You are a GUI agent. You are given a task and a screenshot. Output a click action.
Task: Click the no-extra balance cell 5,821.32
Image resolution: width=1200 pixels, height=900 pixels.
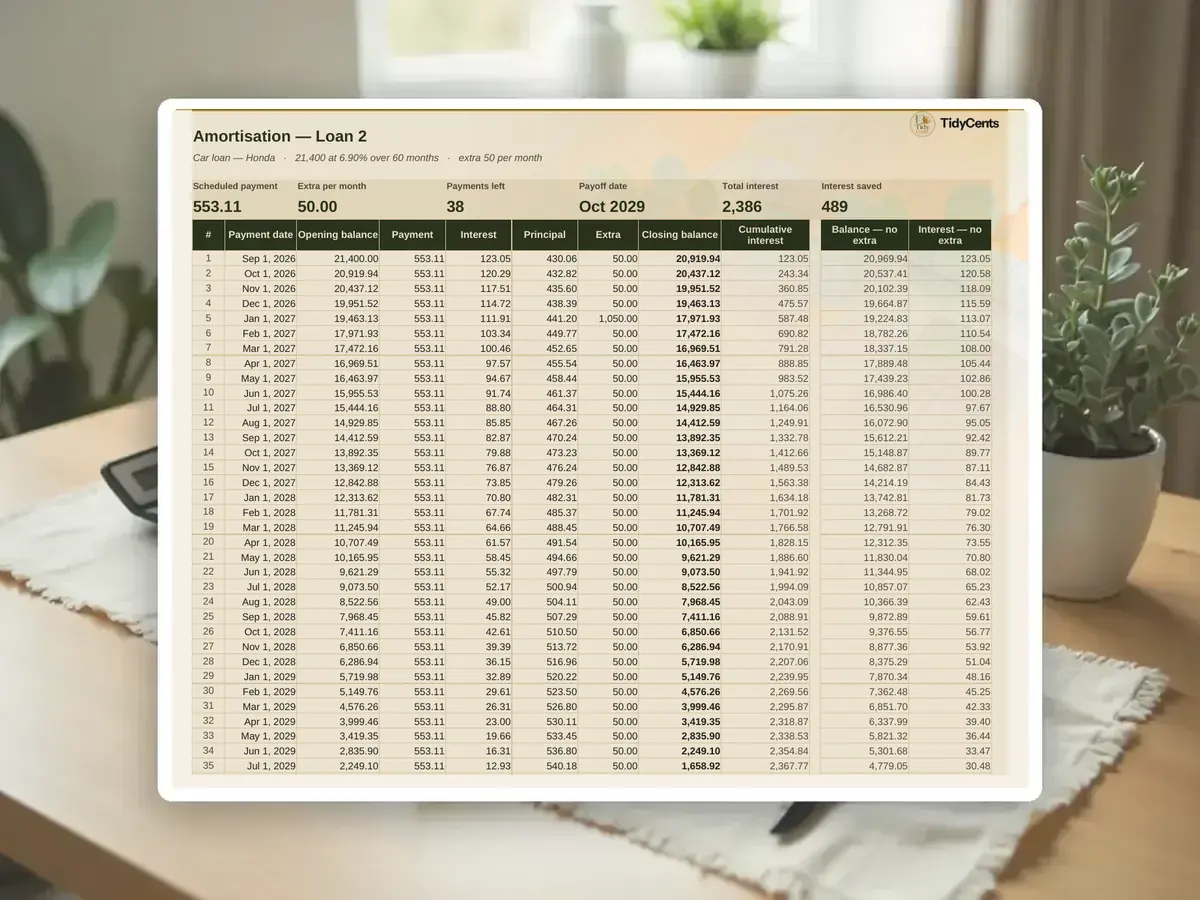pos(865,736)
